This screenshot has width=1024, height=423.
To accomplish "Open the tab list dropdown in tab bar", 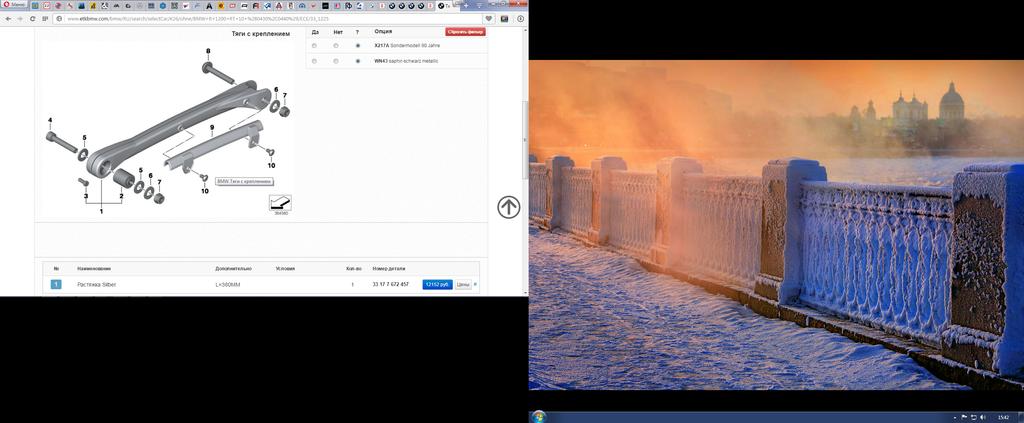I will (479, 5).
